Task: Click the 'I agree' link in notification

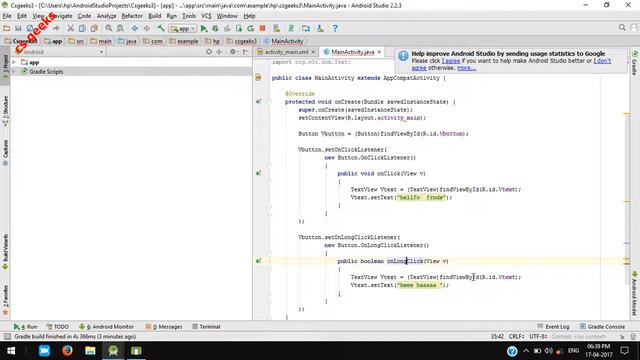Action: (451, 61)
